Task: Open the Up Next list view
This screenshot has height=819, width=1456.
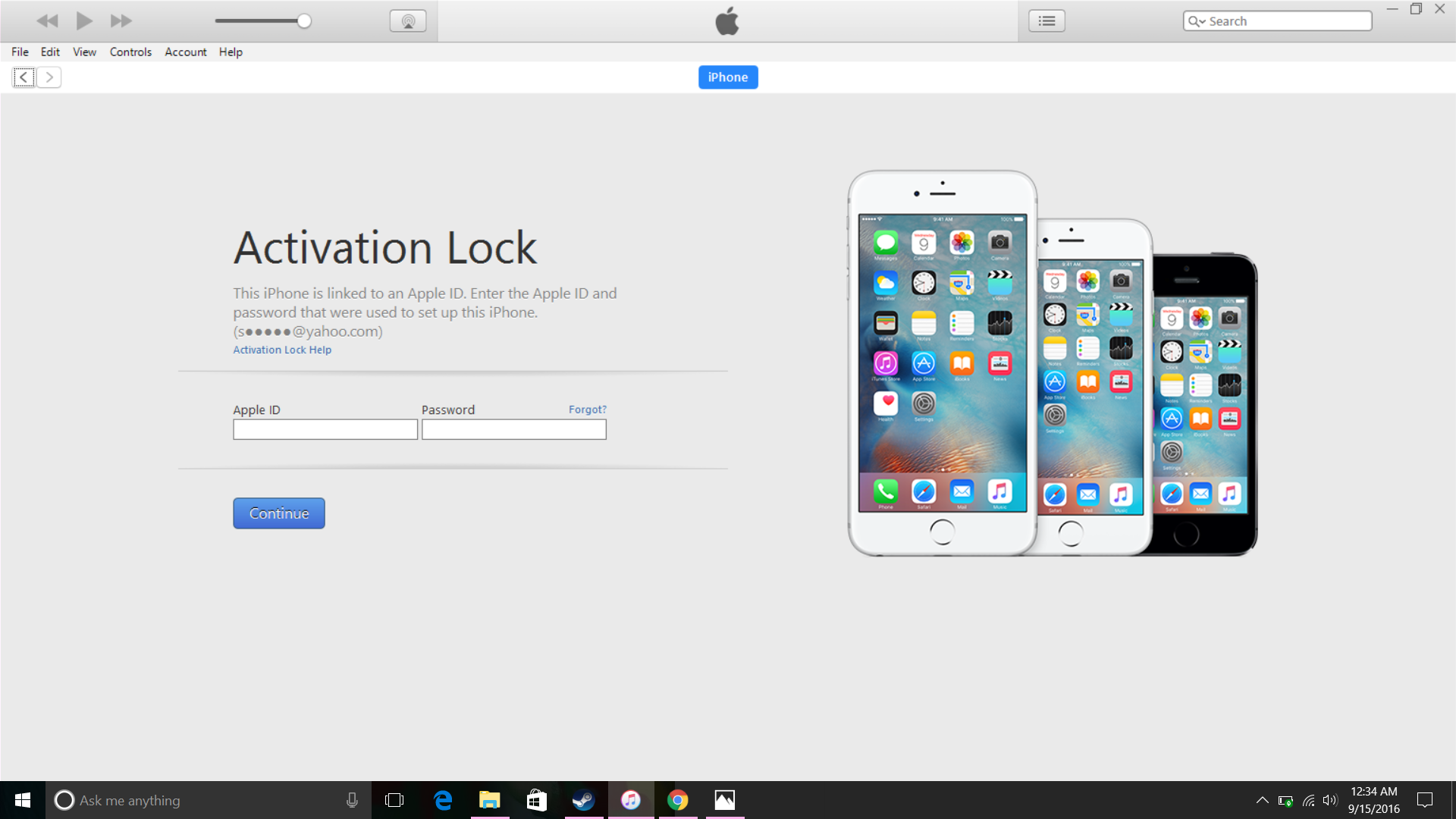Action: (1046, 21)
